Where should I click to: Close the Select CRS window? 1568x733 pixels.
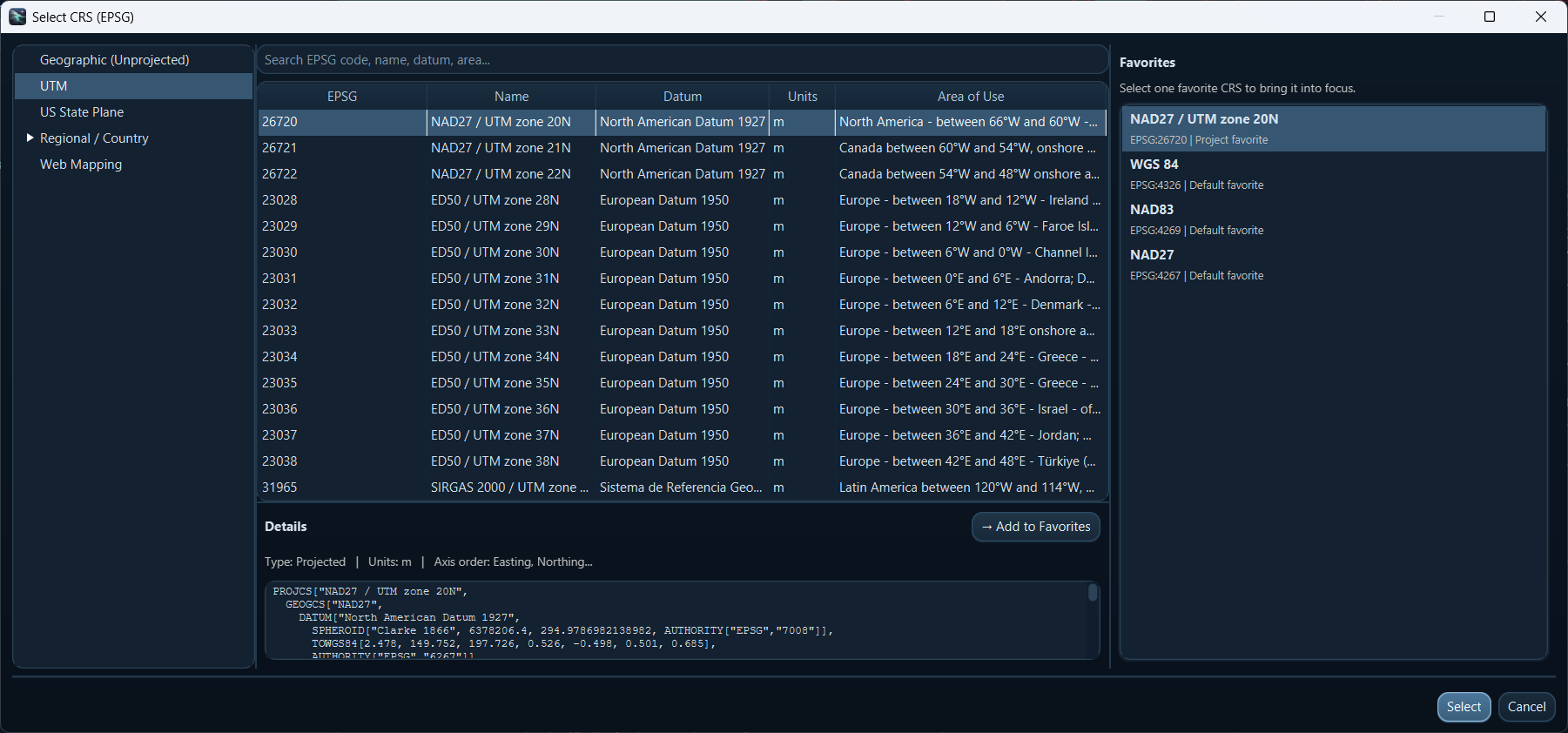click(x=1541, y=17)
